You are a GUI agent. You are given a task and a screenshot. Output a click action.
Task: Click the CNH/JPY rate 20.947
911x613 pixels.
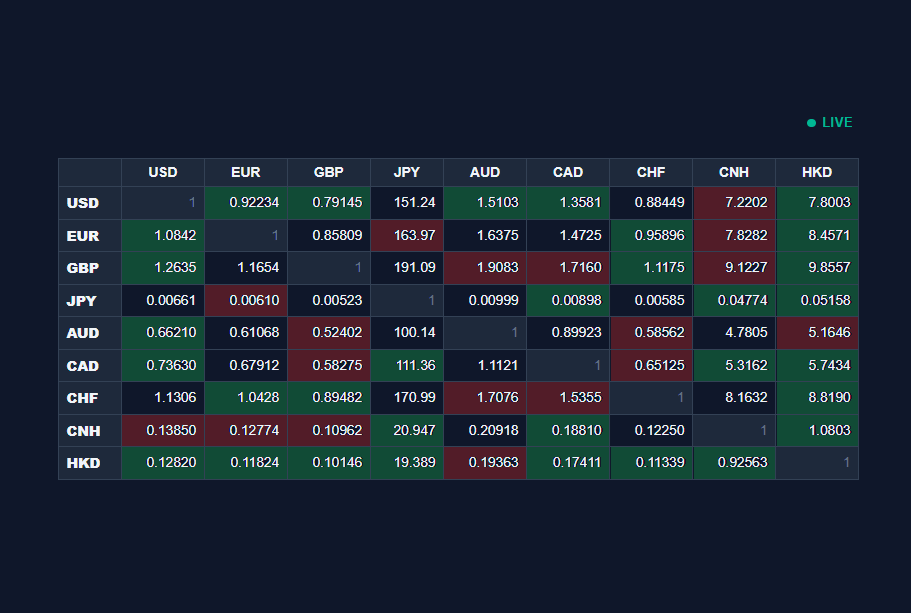pos(407,431)
